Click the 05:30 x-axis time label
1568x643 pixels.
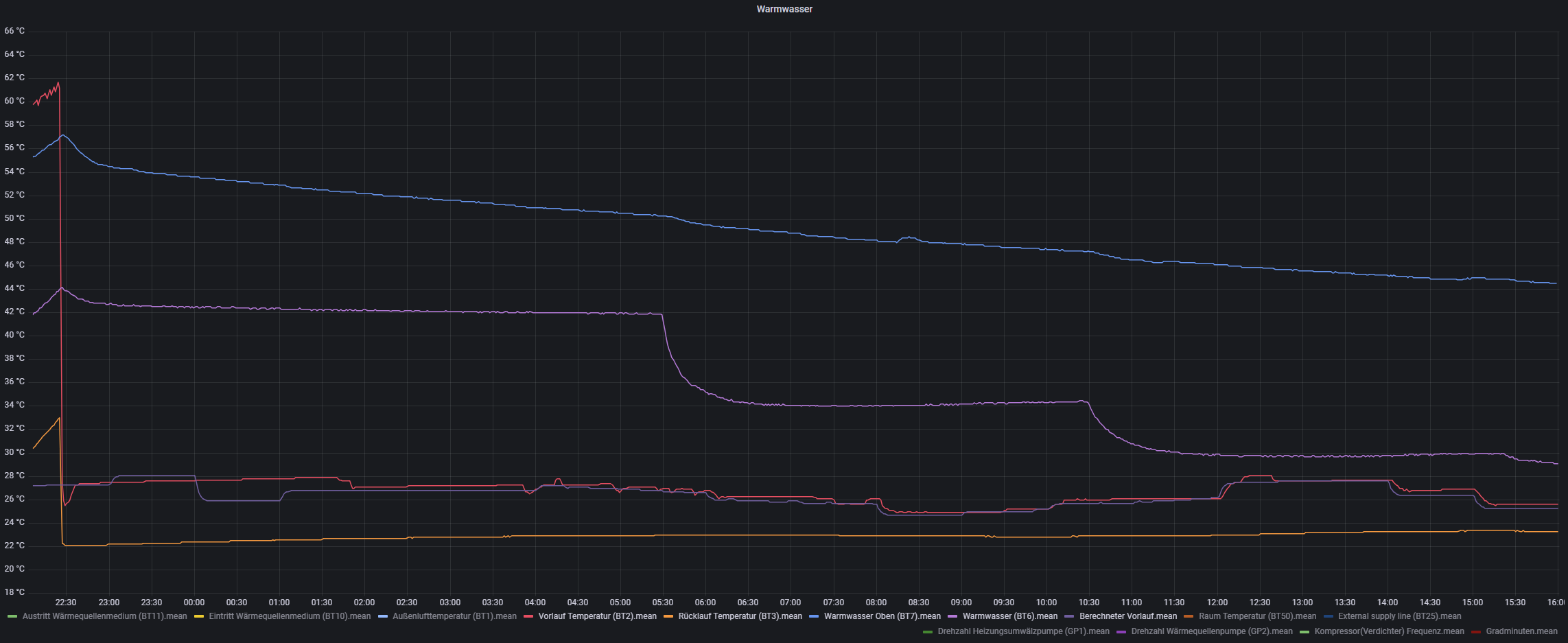[663, 603]
